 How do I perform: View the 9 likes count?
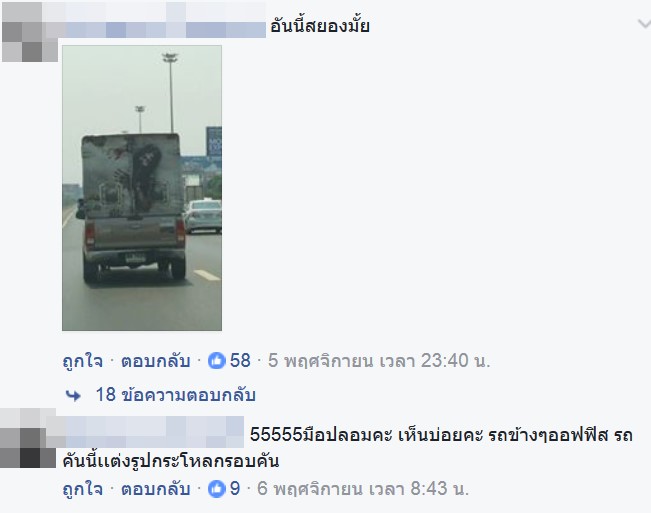(x=235, y=489)
